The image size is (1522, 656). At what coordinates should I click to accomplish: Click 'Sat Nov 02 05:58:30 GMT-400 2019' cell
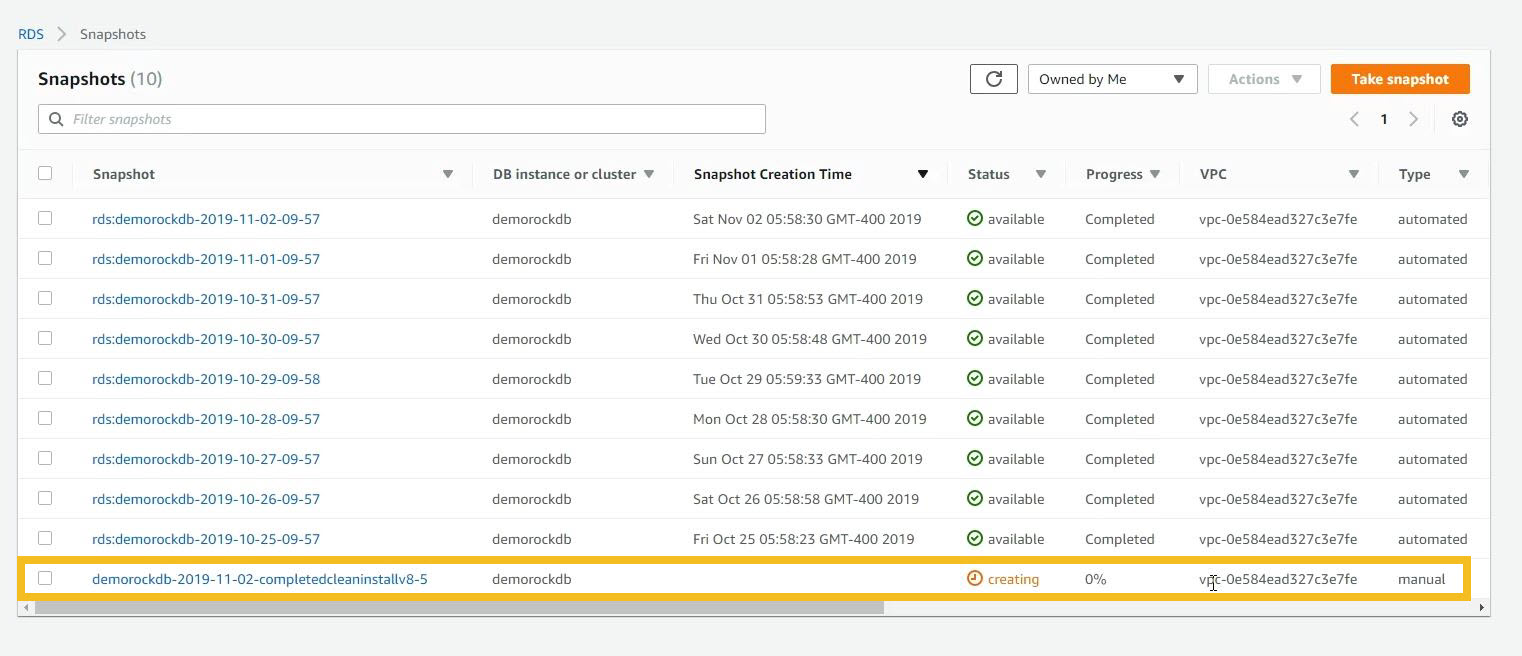pos(807,219)
